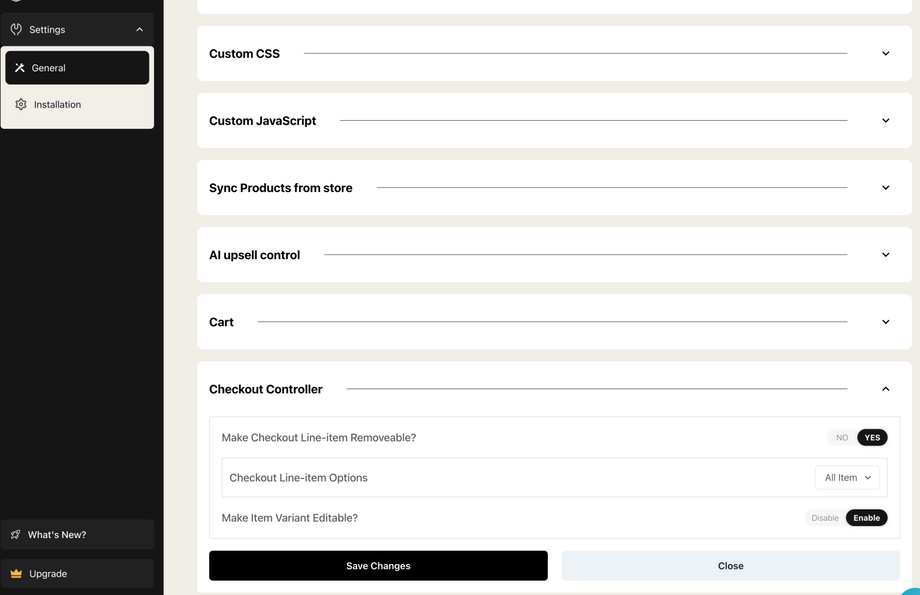Click the Settings plug icon in sidebar
This screenshot has width=920, height=595.
pos(16,30)
